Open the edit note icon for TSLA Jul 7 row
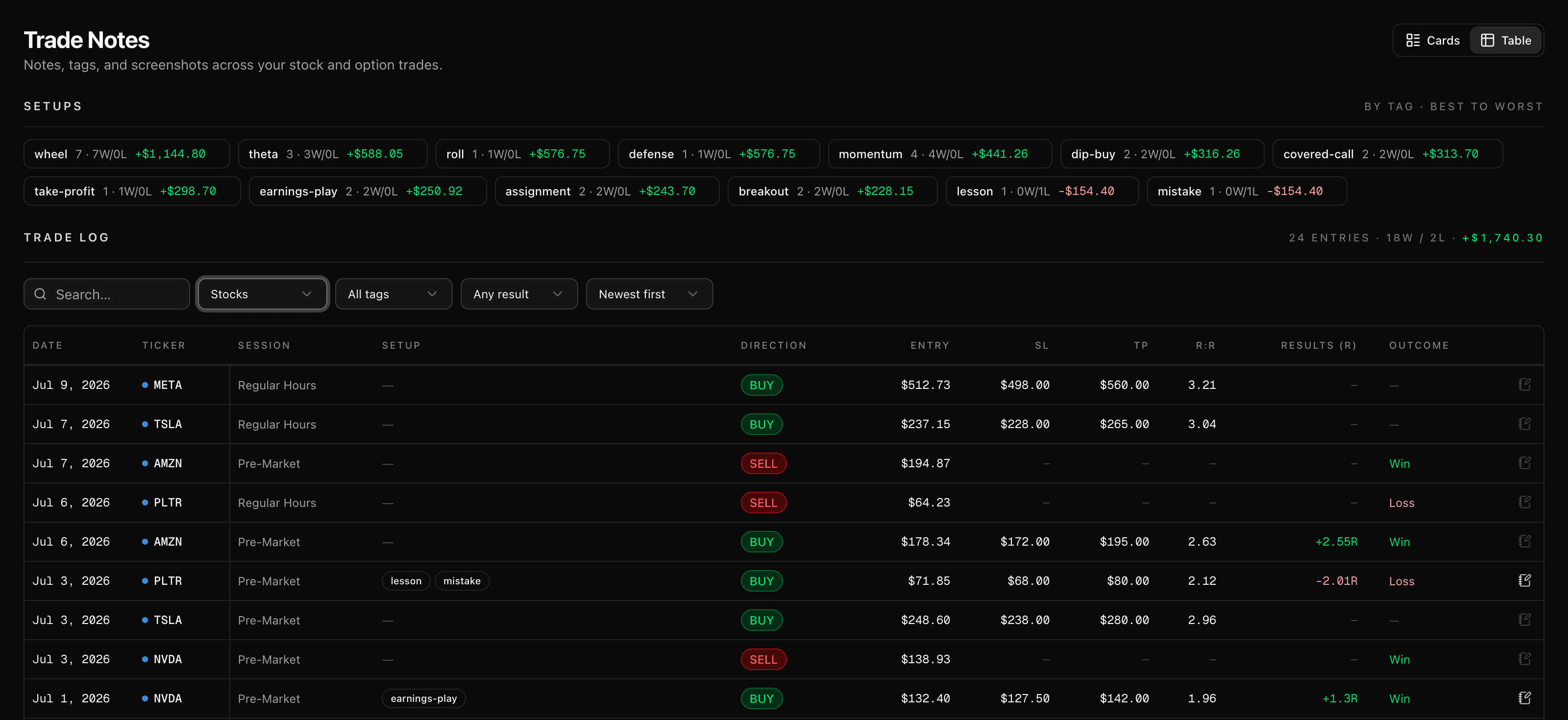Image resolution: width=1568 pixels, height=720 pixels. click(1524, 424)
